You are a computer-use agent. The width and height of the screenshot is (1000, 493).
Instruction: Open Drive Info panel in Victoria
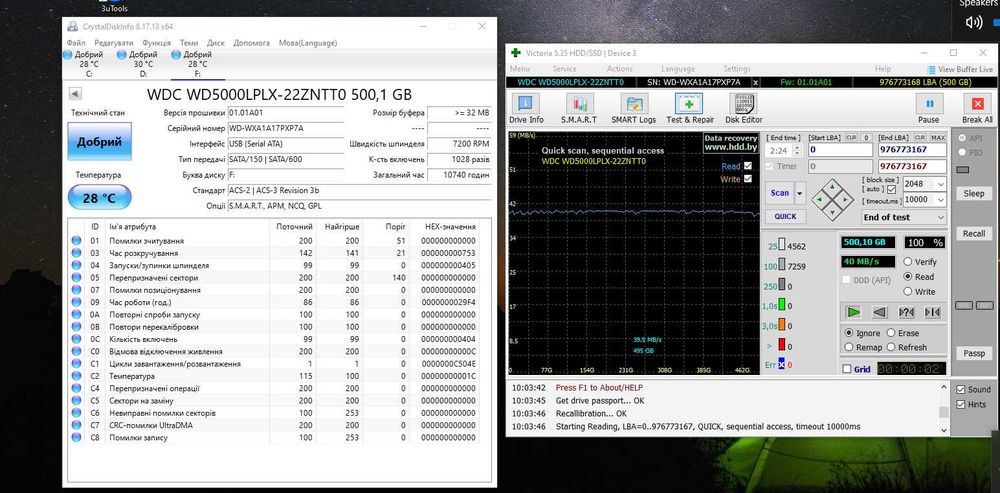(526, 108)
